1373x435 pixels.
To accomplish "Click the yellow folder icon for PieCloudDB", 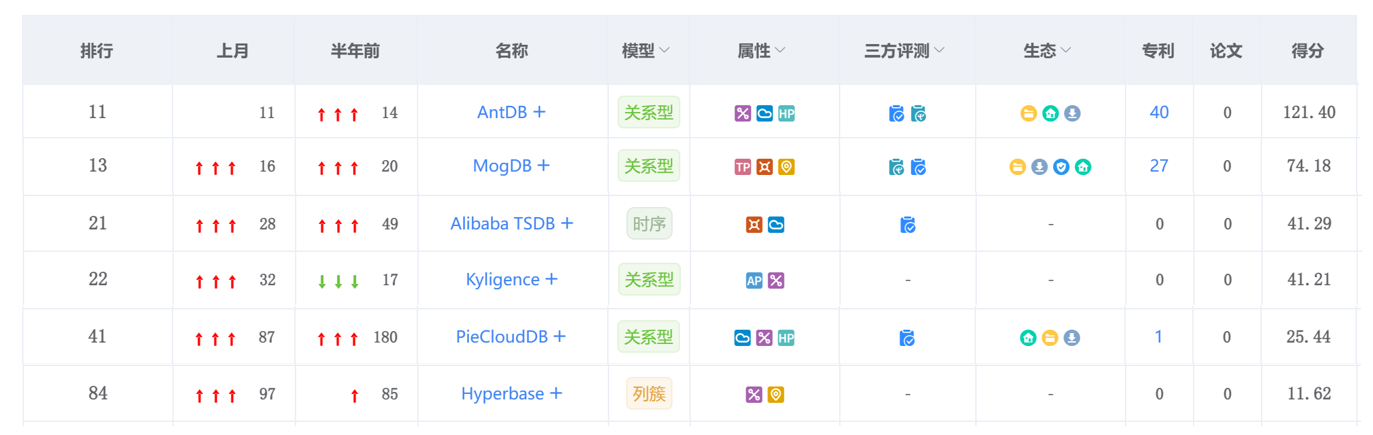I will 1050,338.
